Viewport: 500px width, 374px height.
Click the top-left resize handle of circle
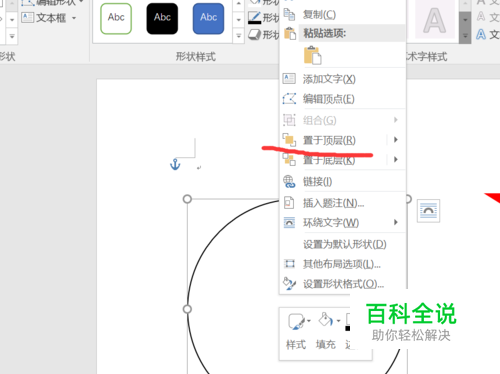(x=187, y=199)
